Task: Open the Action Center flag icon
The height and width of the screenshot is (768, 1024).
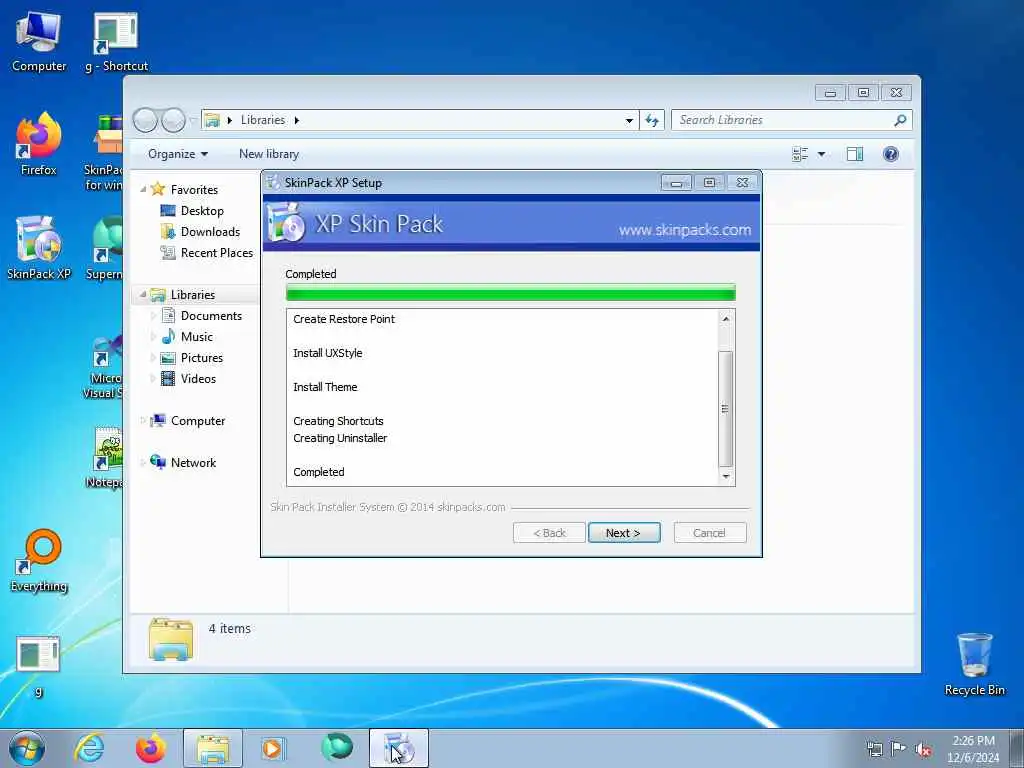Action: pos(899,749)
